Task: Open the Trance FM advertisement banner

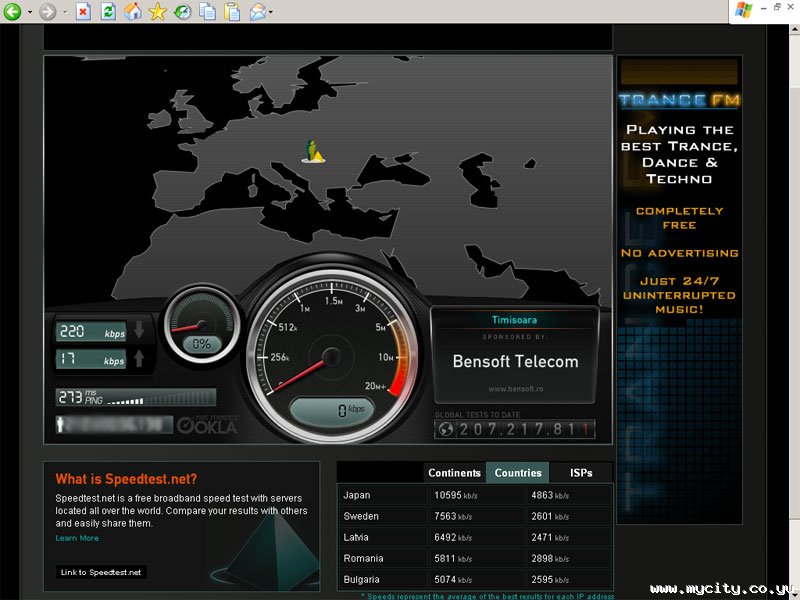Action: [x=679, y=290]
